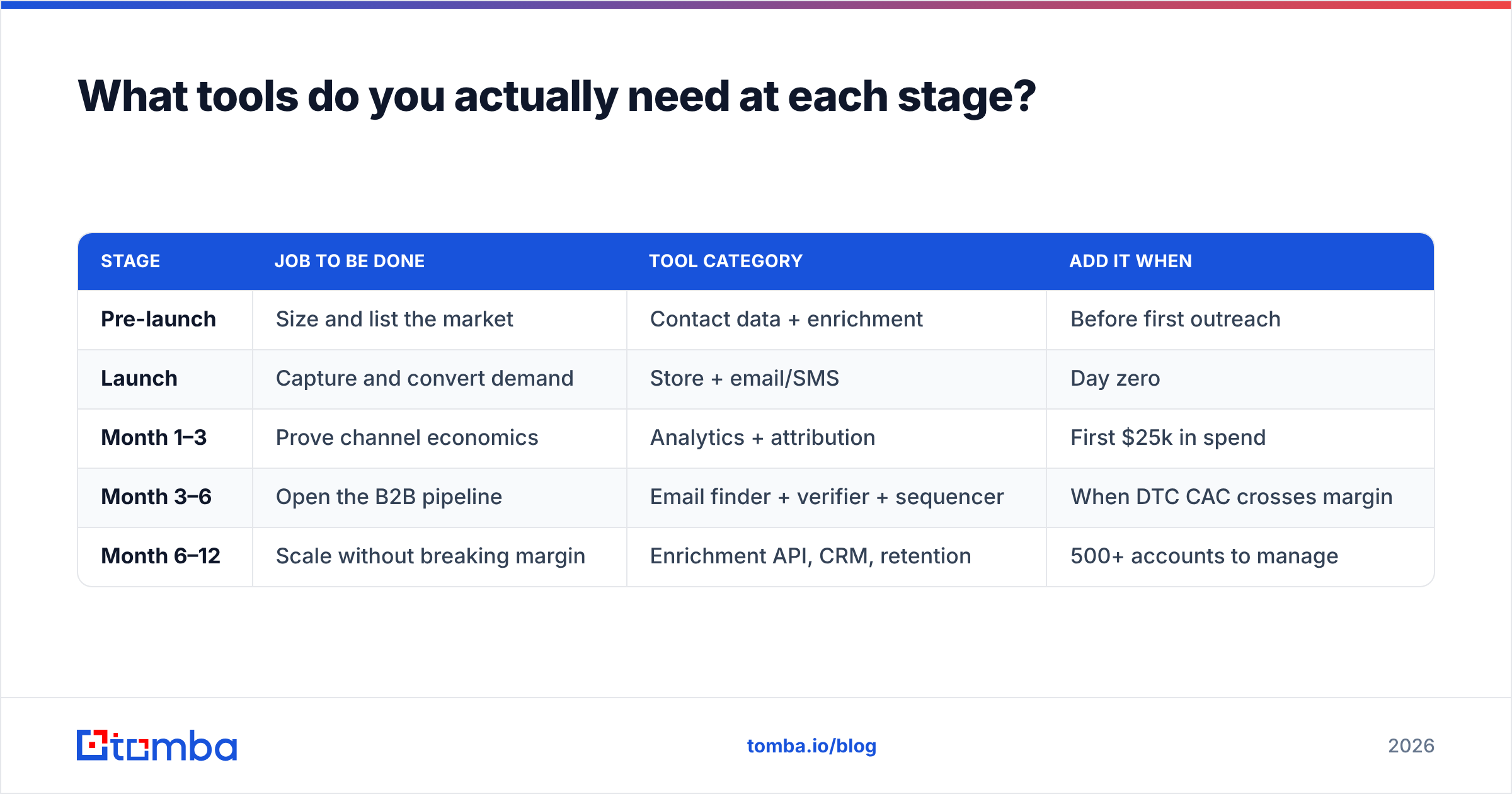
Task: Click 'Open the B2B pipeline' cell
Action: click(x=440, y=497)
